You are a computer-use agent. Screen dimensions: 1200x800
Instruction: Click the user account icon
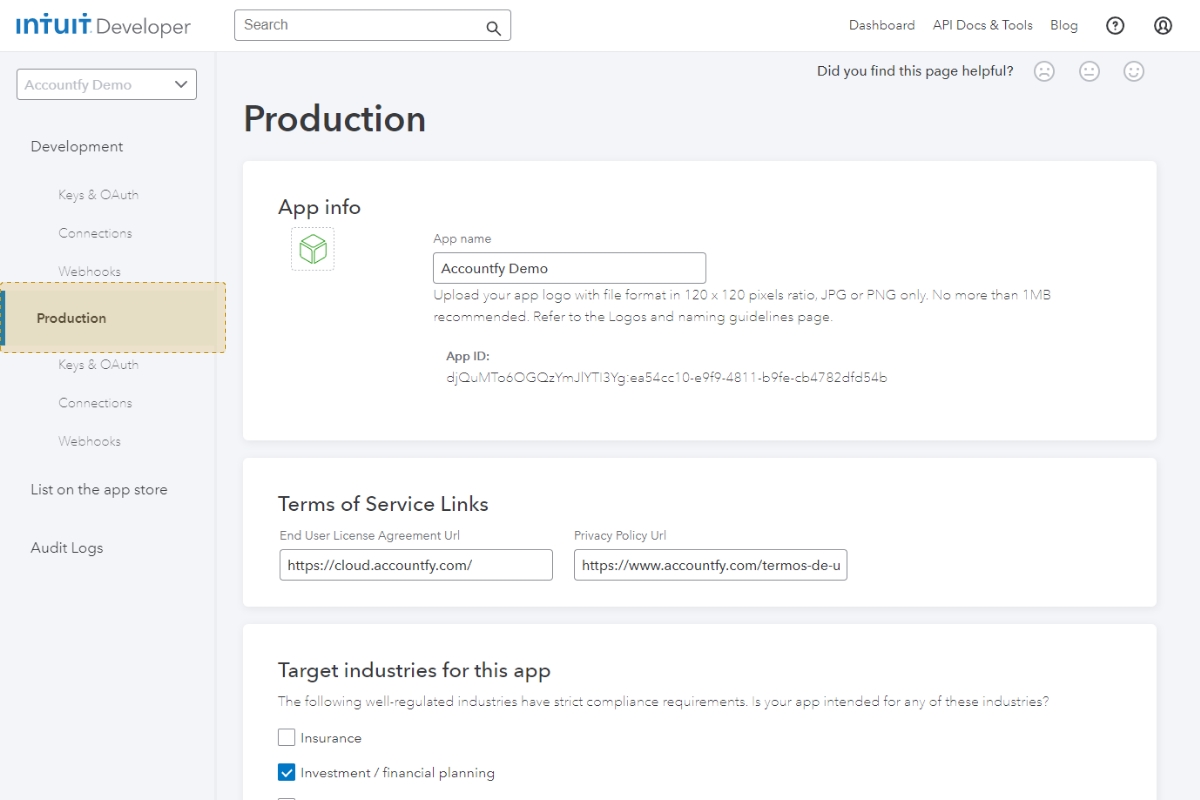(x=1162, y=25)
